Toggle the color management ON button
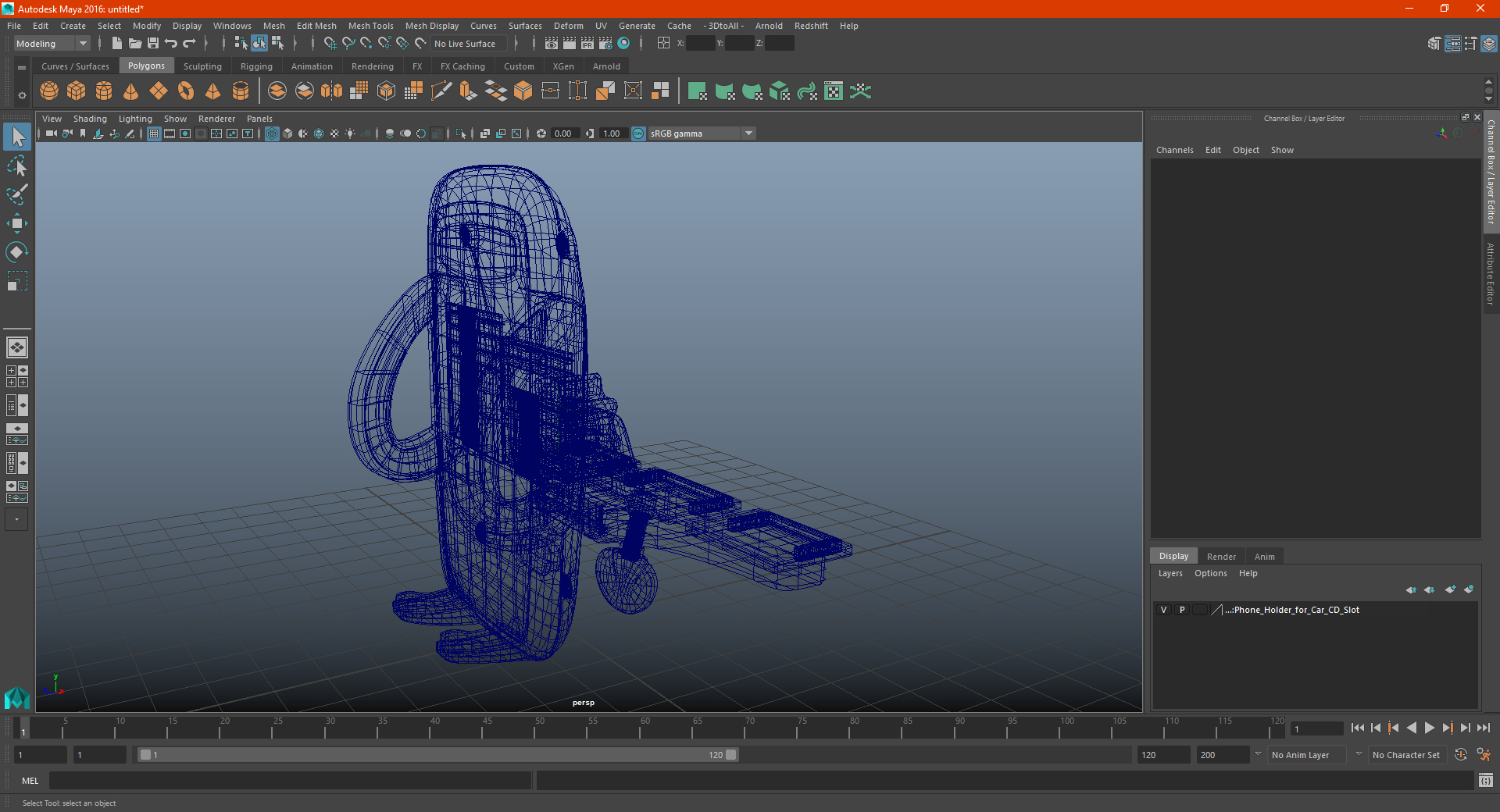Image resolution: width=1500 pixels, height=812 pixels. 638,134
